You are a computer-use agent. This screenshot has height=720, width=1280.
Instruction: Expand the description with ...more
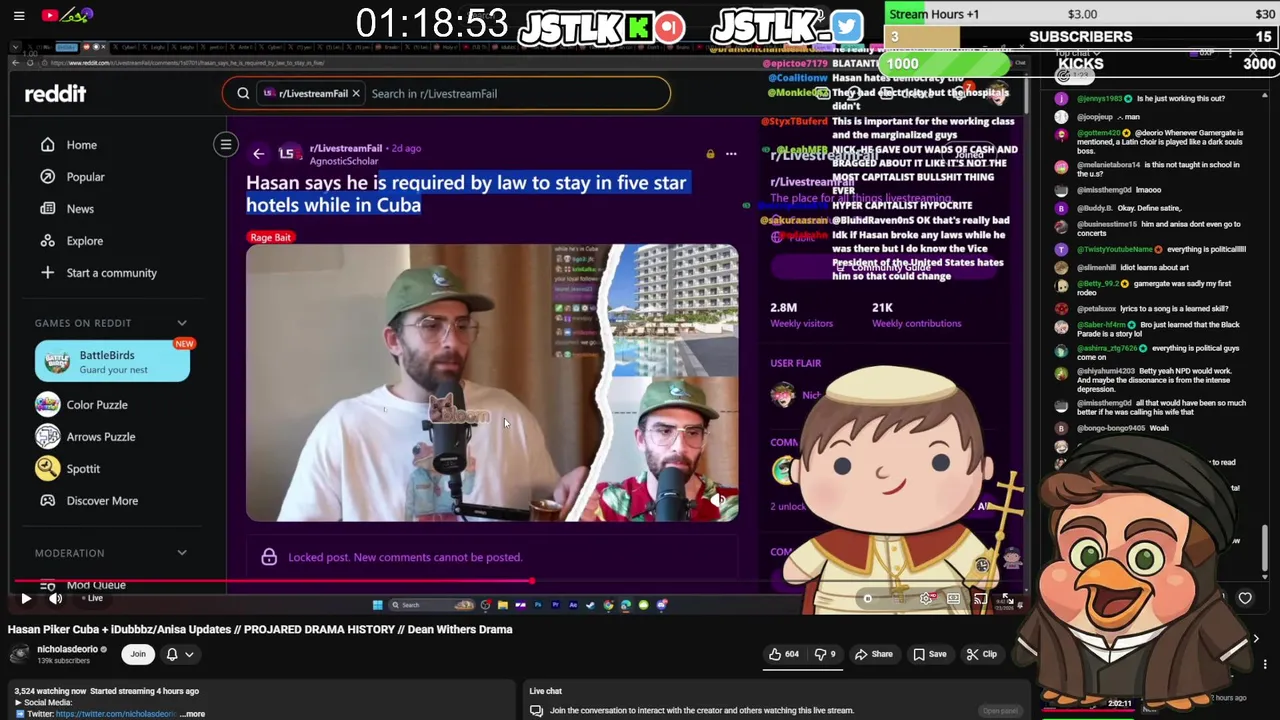[x=192, y=714]
